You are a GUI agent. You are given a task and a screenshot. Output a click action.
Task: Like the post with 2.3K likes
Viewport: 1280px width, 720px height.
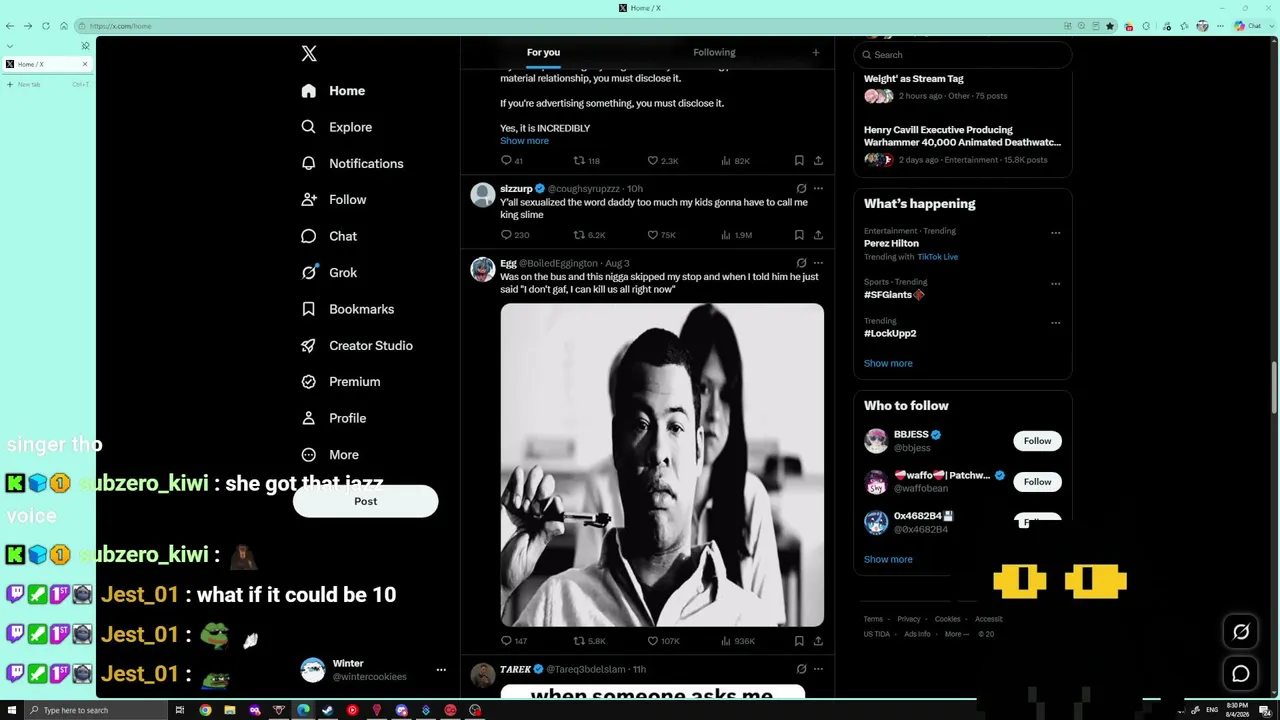pyautogui.click(x=662, y=161)
